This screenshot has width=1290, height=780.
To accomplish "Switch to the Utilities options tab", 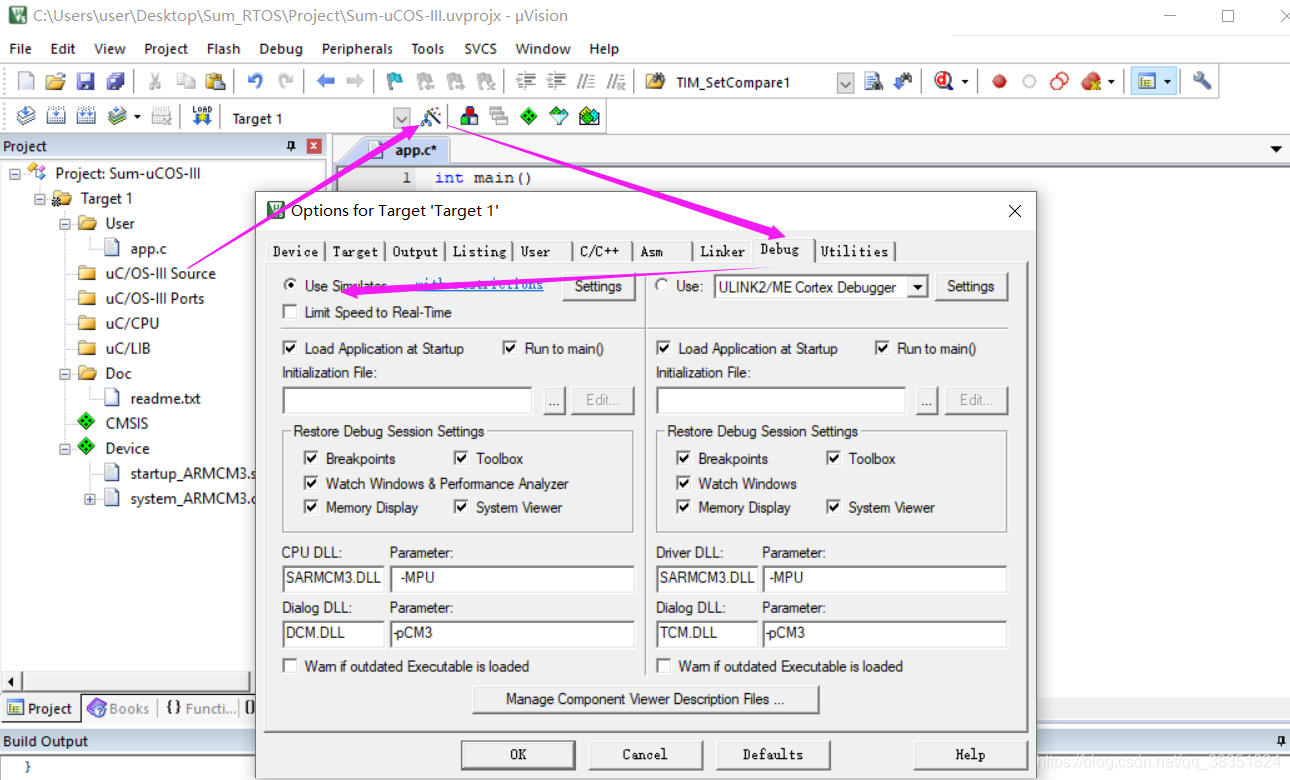I will (x=854, y=251).
